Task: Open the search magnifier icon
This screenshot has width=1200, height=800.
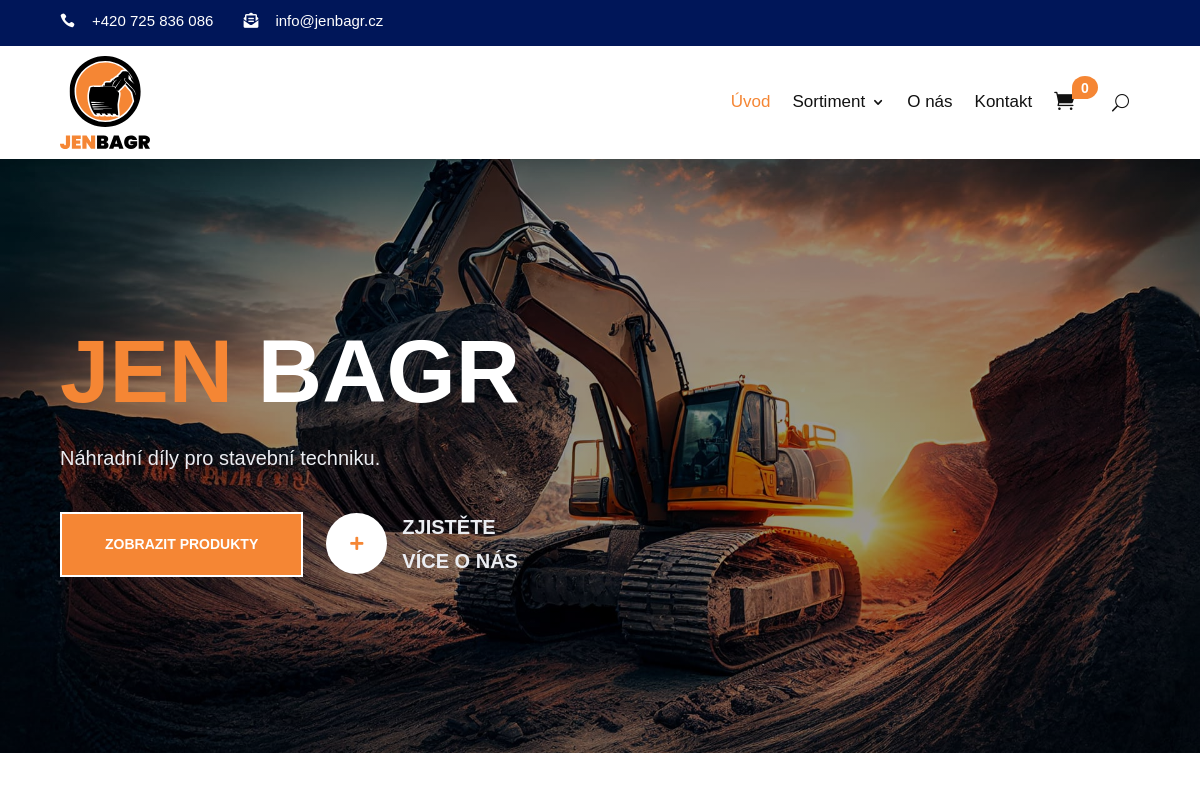Action: pyautogui.click(x=1120, y=102)
